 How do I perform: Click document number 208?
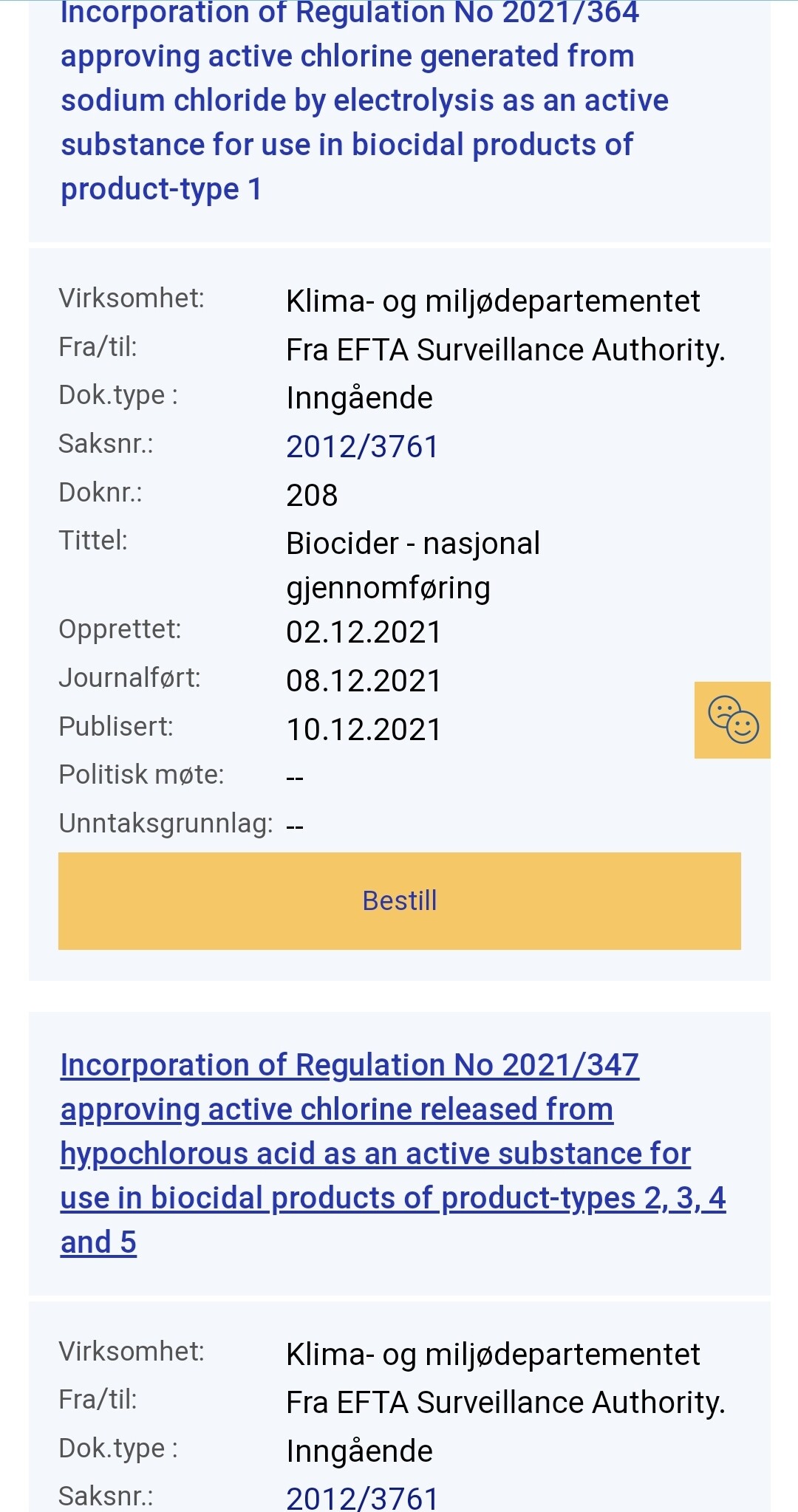point(312,496)
